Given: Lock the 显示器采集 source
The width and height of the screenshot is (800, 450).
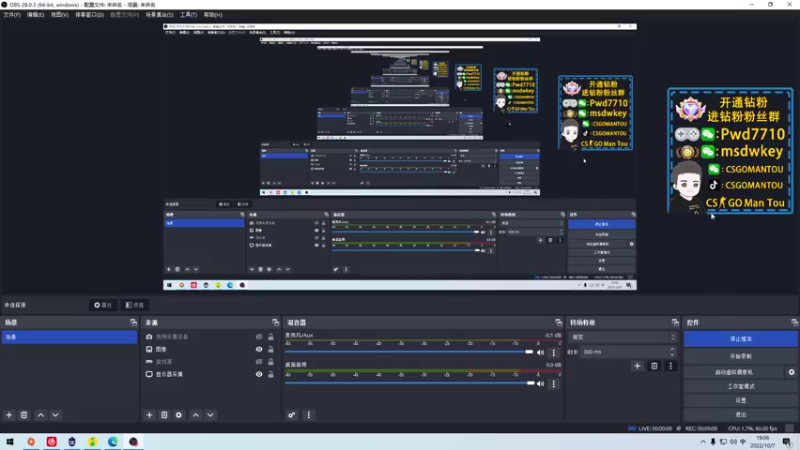Looking at the screenshot, I should (271, 374).
